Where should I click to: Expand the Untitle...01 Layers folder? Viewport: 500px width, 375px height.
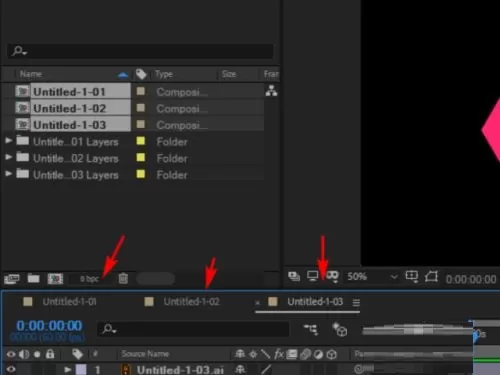(9, 141)
